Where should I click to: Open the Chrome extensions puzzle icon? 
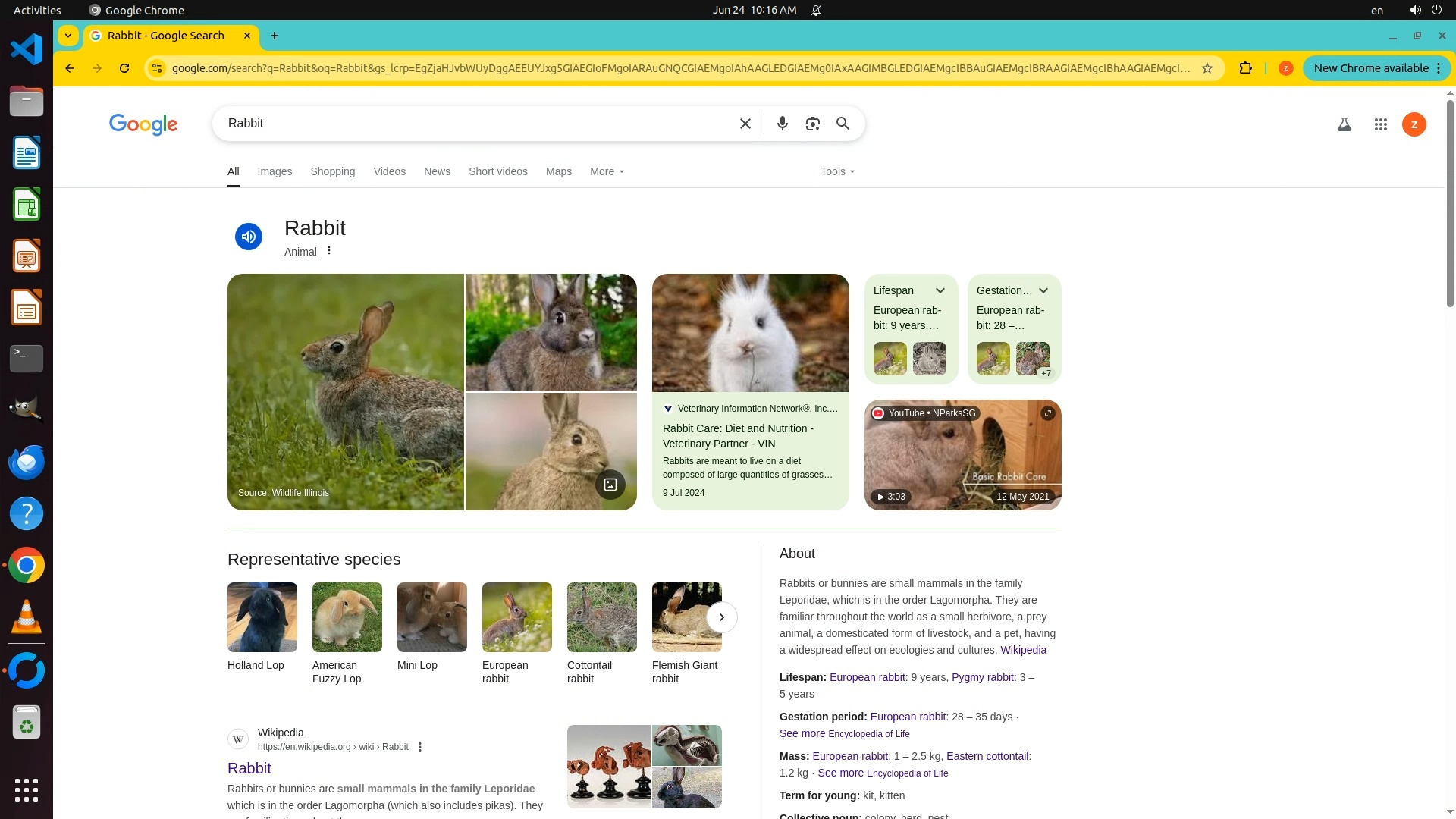1245,68
